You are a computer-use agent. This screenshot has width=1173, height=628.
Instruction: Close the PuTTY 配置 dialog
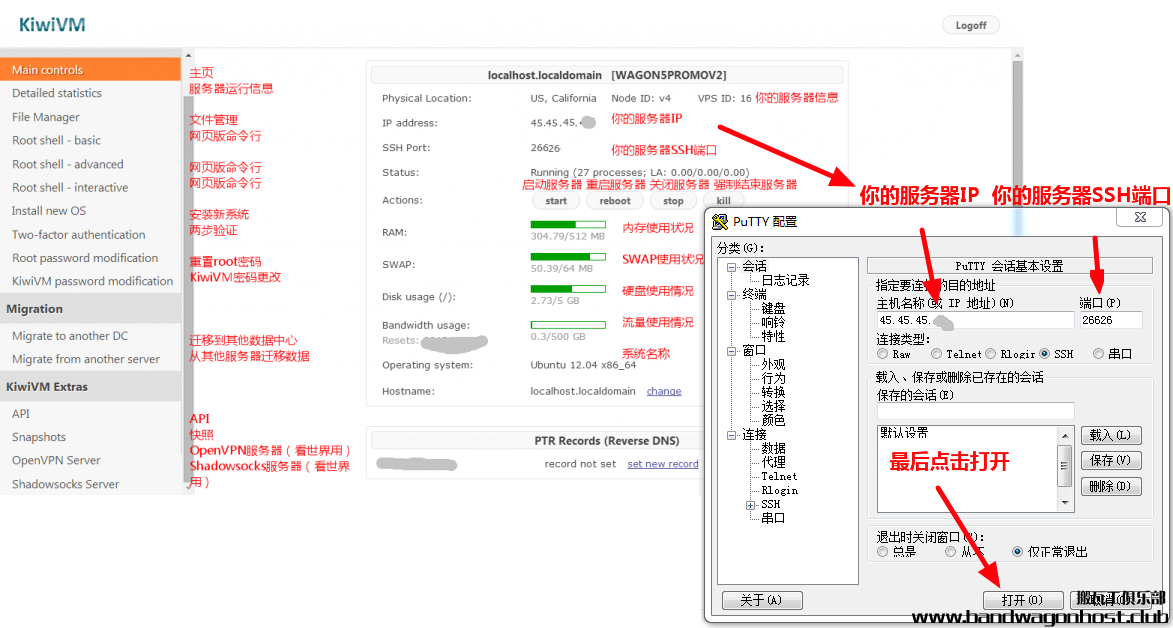pos(1140,217)
